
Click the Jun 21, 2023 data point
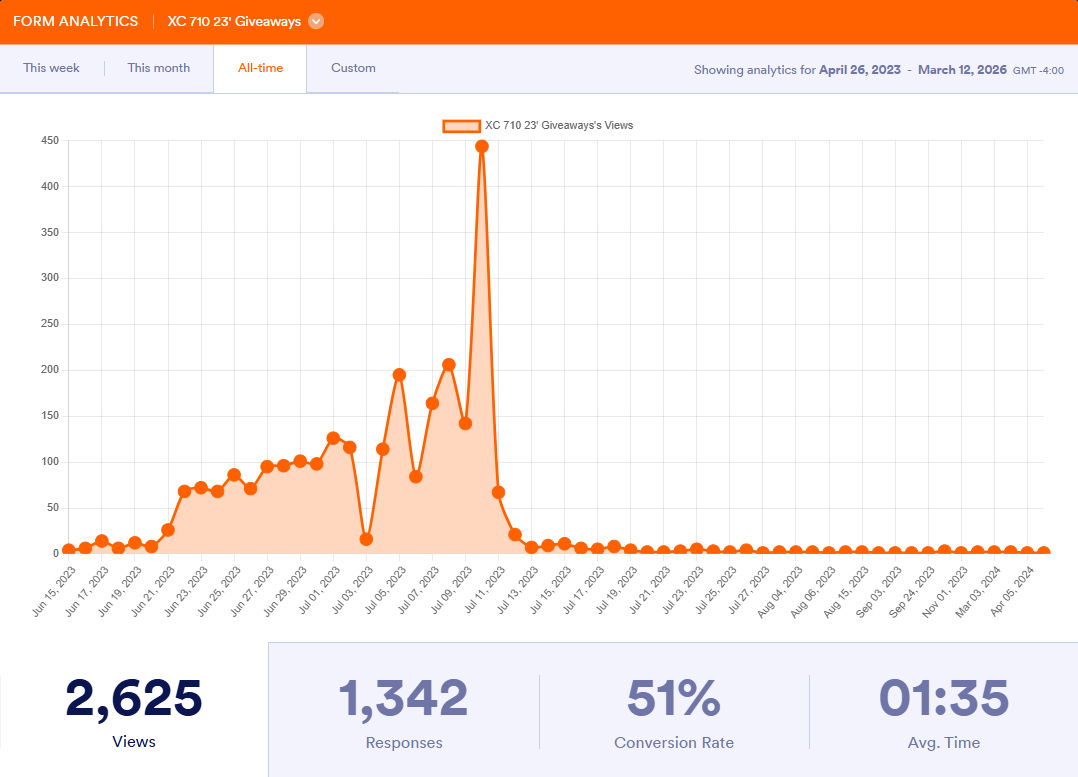pyautogui.click(x=168, y=530)
